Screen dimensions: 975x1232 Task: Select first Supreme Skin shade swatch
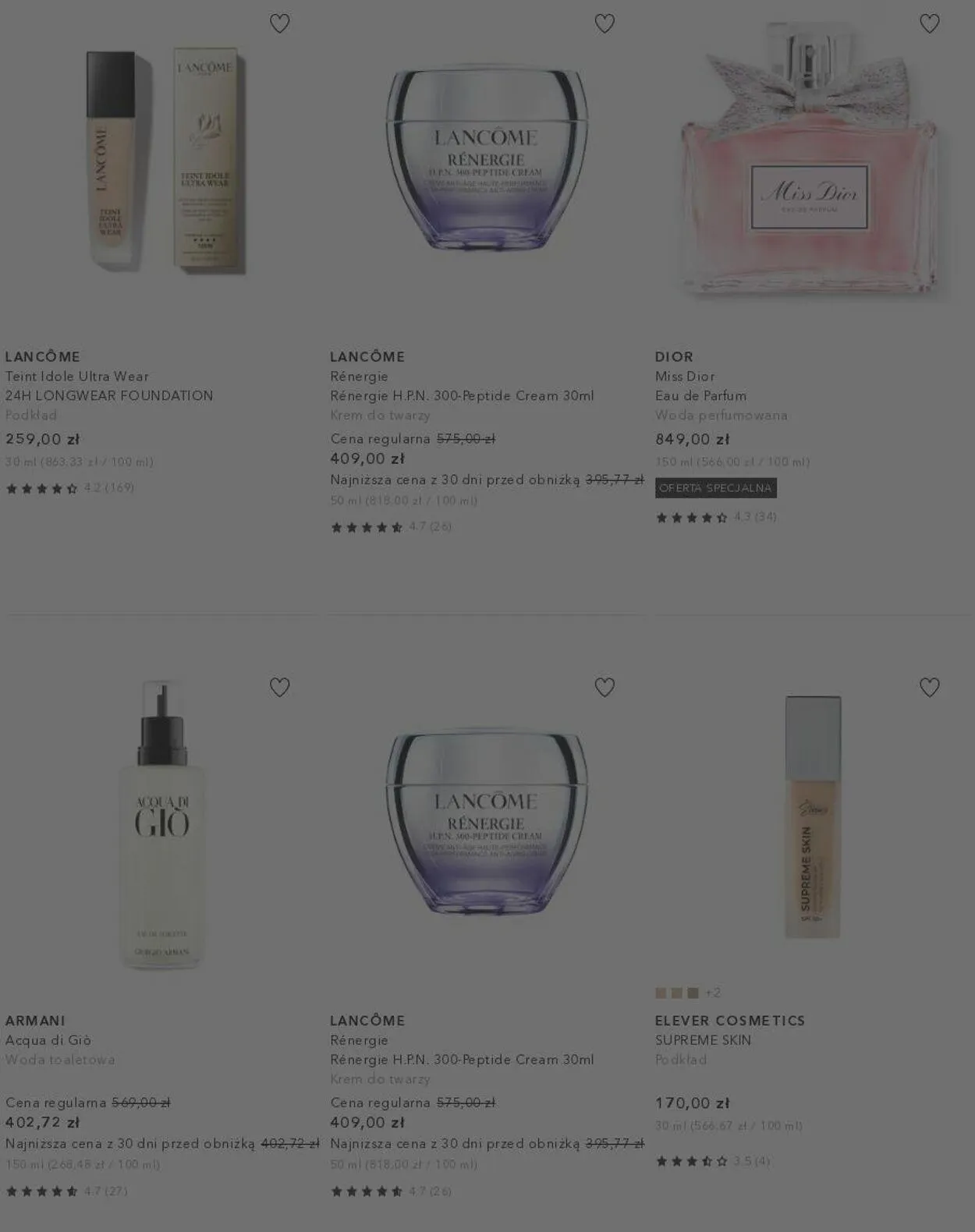(x=661, y=993)
